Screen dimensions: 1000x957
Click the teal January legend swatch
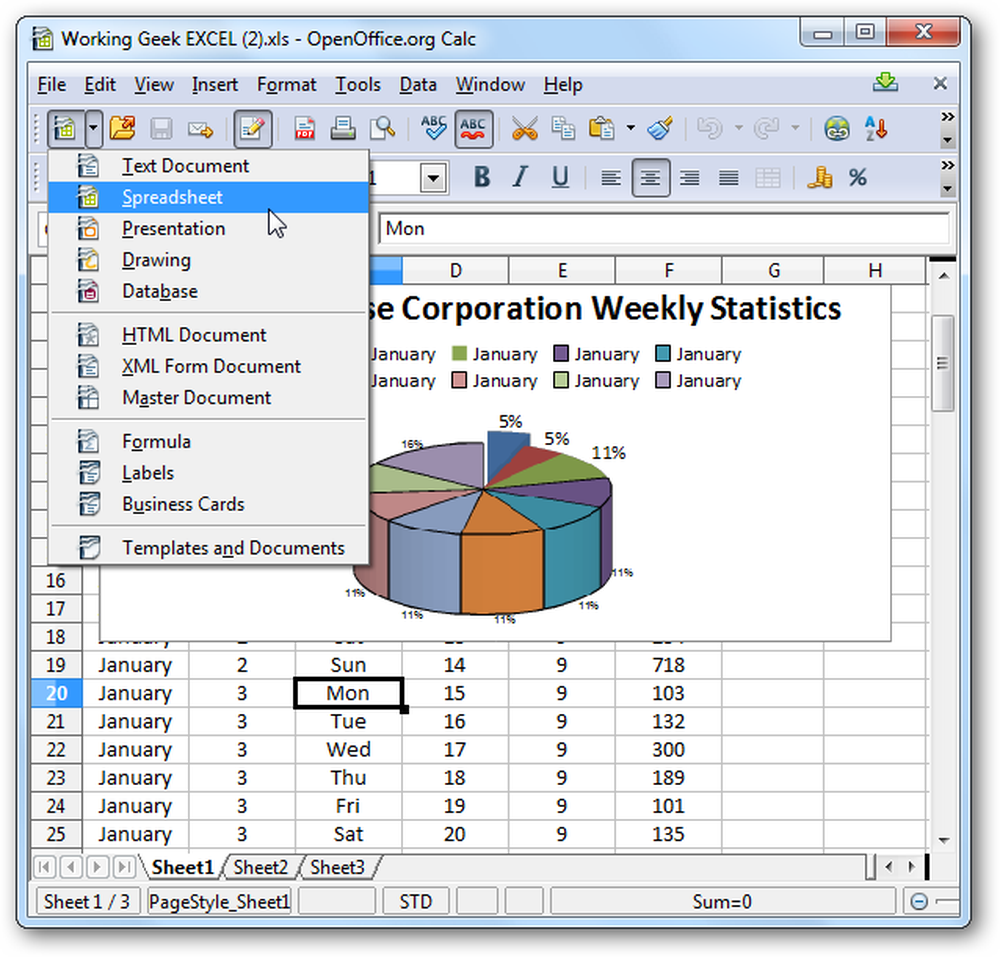click(x=663, y=354)
